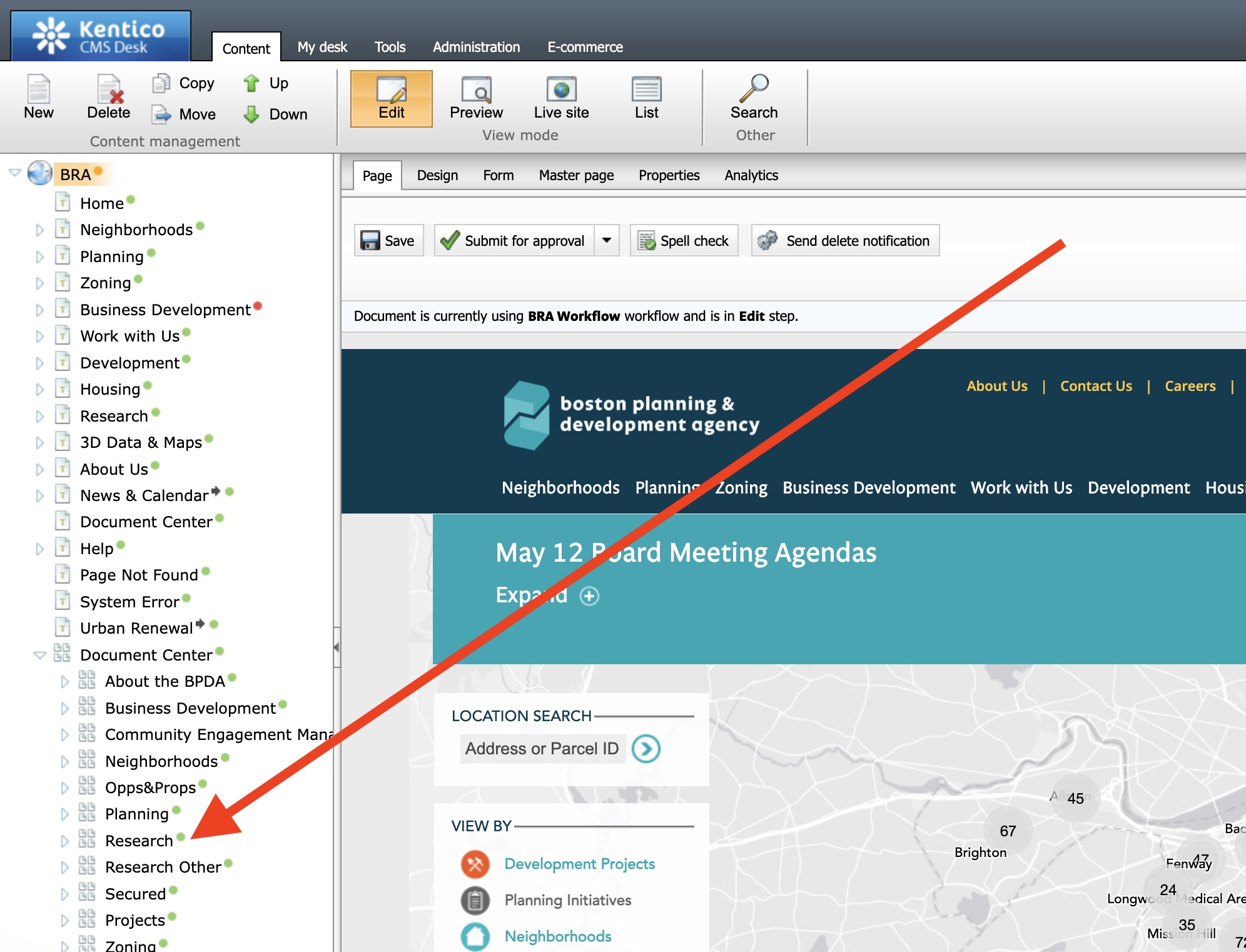Expand the Neighborhoods tree node
The image size is (1246, 952).
[x=39, y=230]
